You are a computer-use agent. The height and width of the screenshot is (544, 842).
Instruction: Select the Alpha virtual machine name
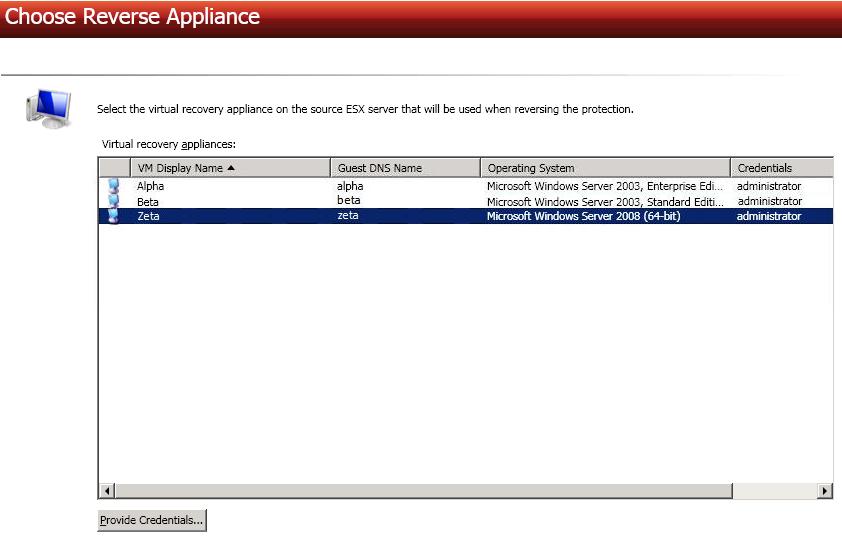click(x=151, y=186)
